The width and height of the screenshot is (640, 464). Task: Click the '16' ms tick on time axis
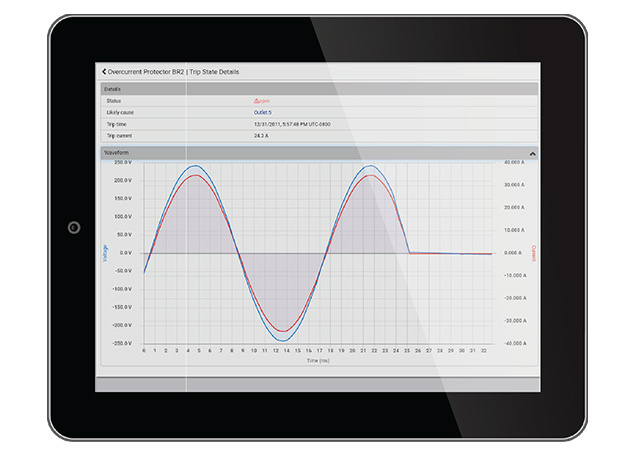click(x=309, y=351)
